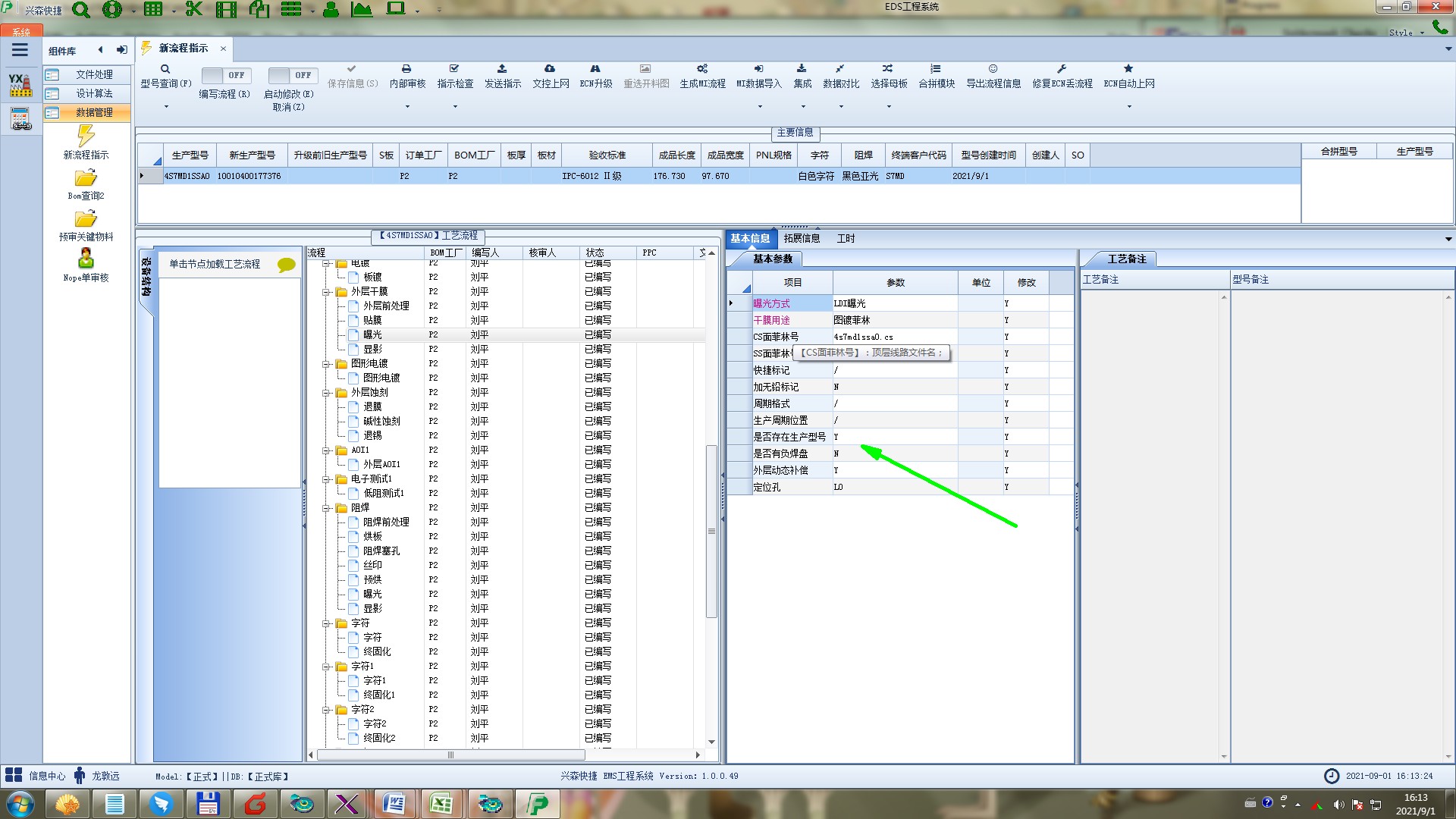Screen dimensions: 1456x819
Task: Click the 文控上网 cloud icon
Action: 550,69
